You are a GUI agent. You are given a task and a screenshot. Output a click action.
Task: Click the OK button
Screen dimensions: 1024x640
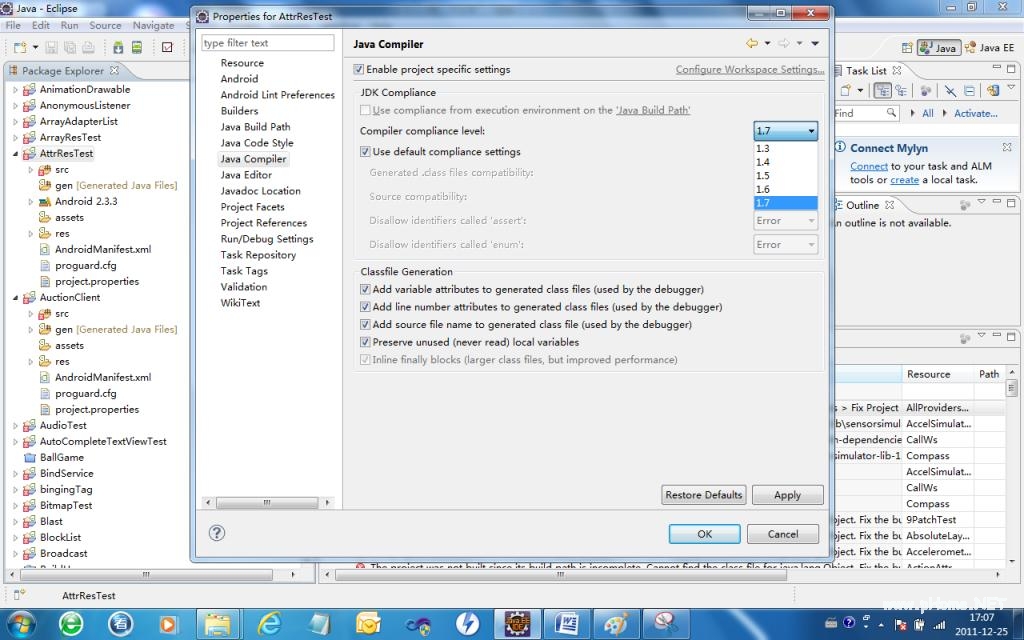coord(705,534)
